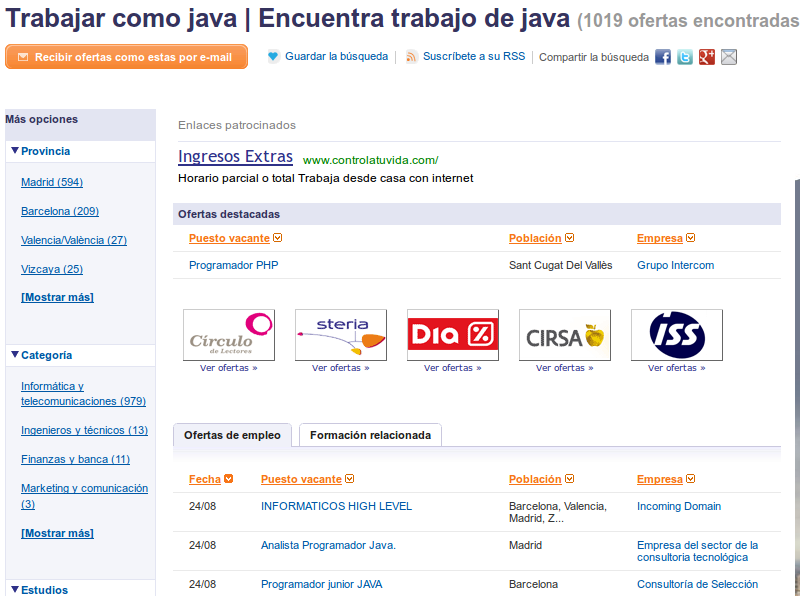Screen dimensions: 800x596
Task: Open the Círculo de Lectores logo
Action: coord(229,335)
